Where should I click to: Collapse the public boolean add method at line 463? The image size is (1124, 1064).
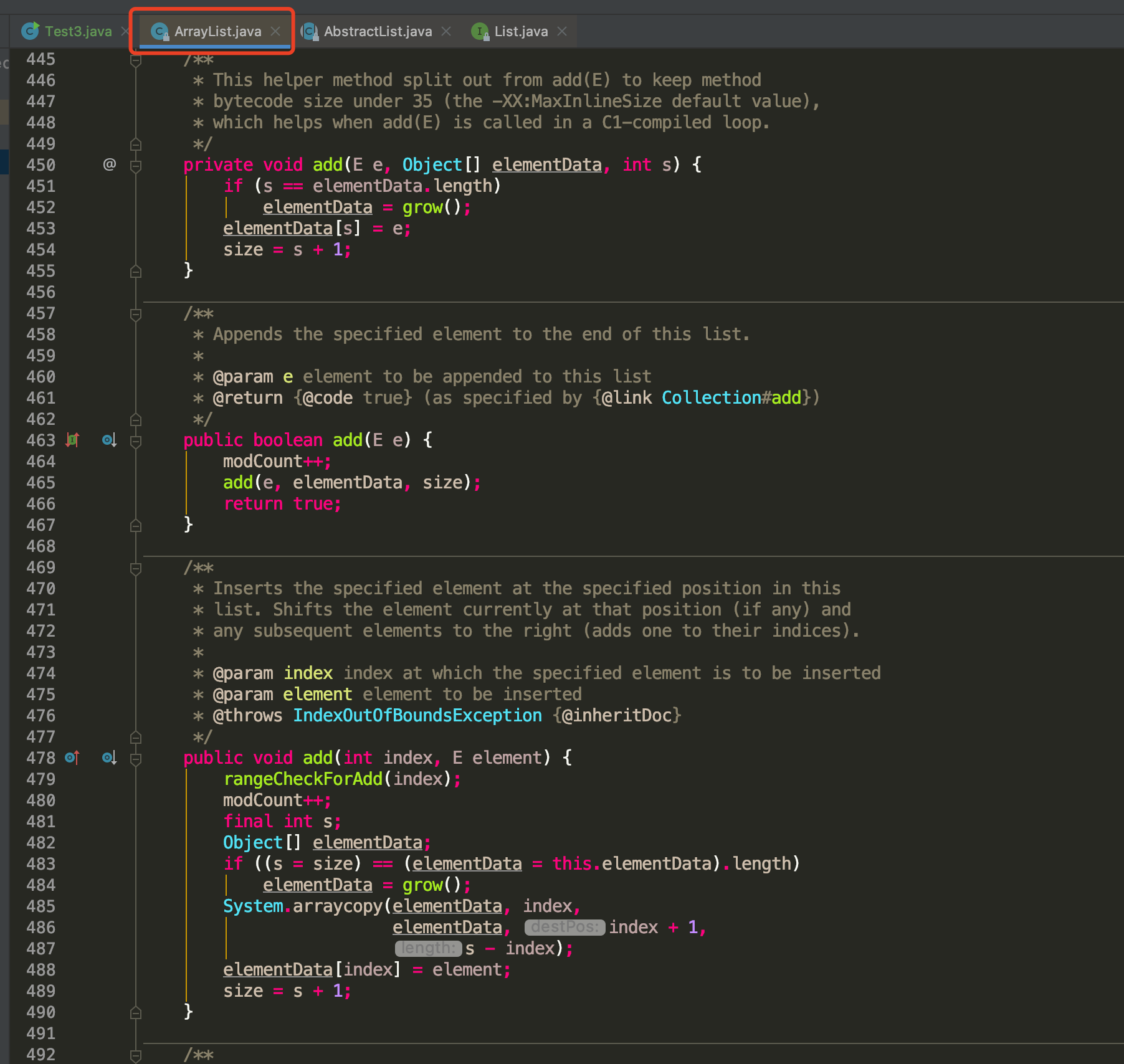click(136, 440)
